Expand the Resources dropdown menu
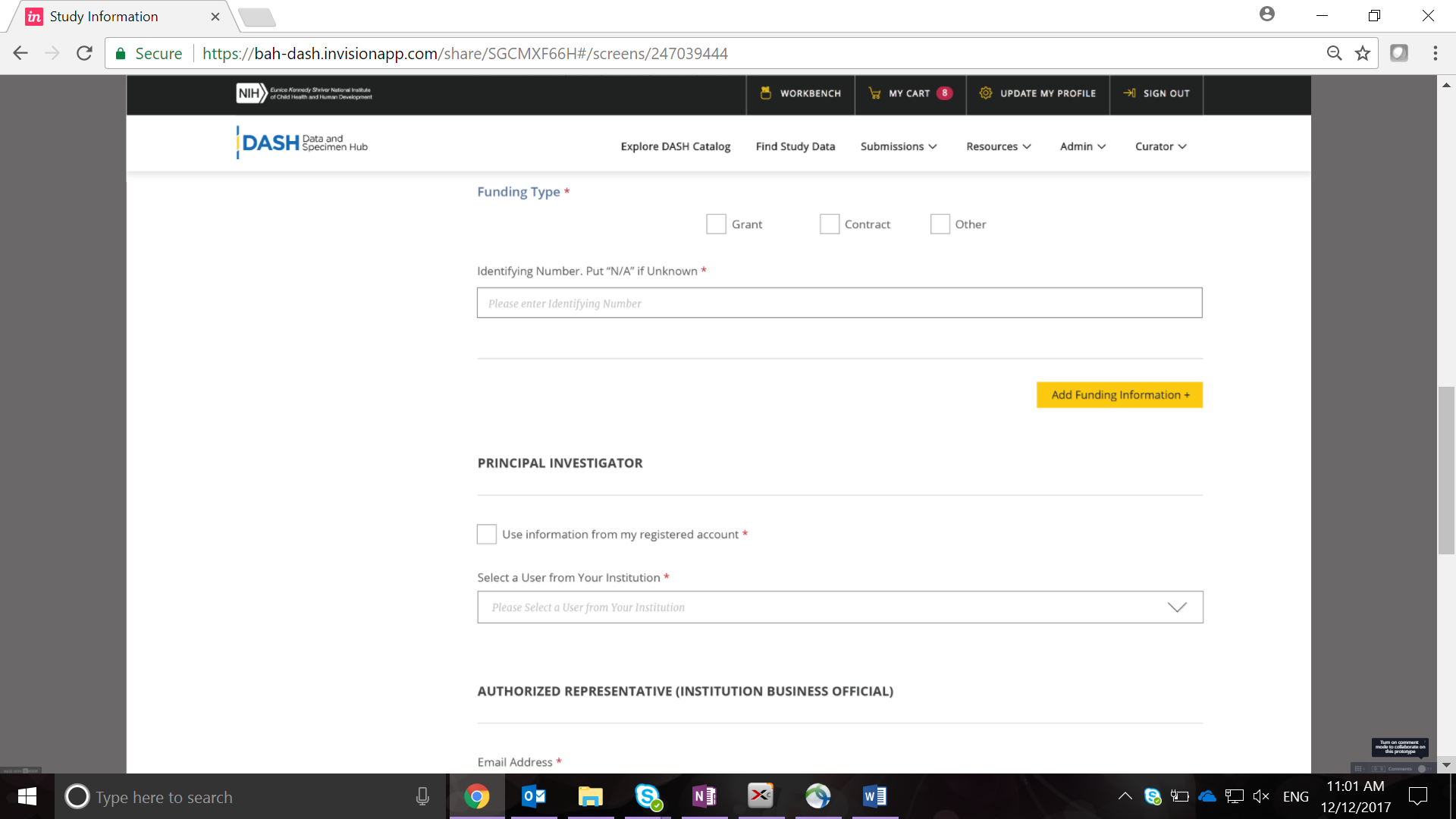The image size is (1456, 819). 998,146
